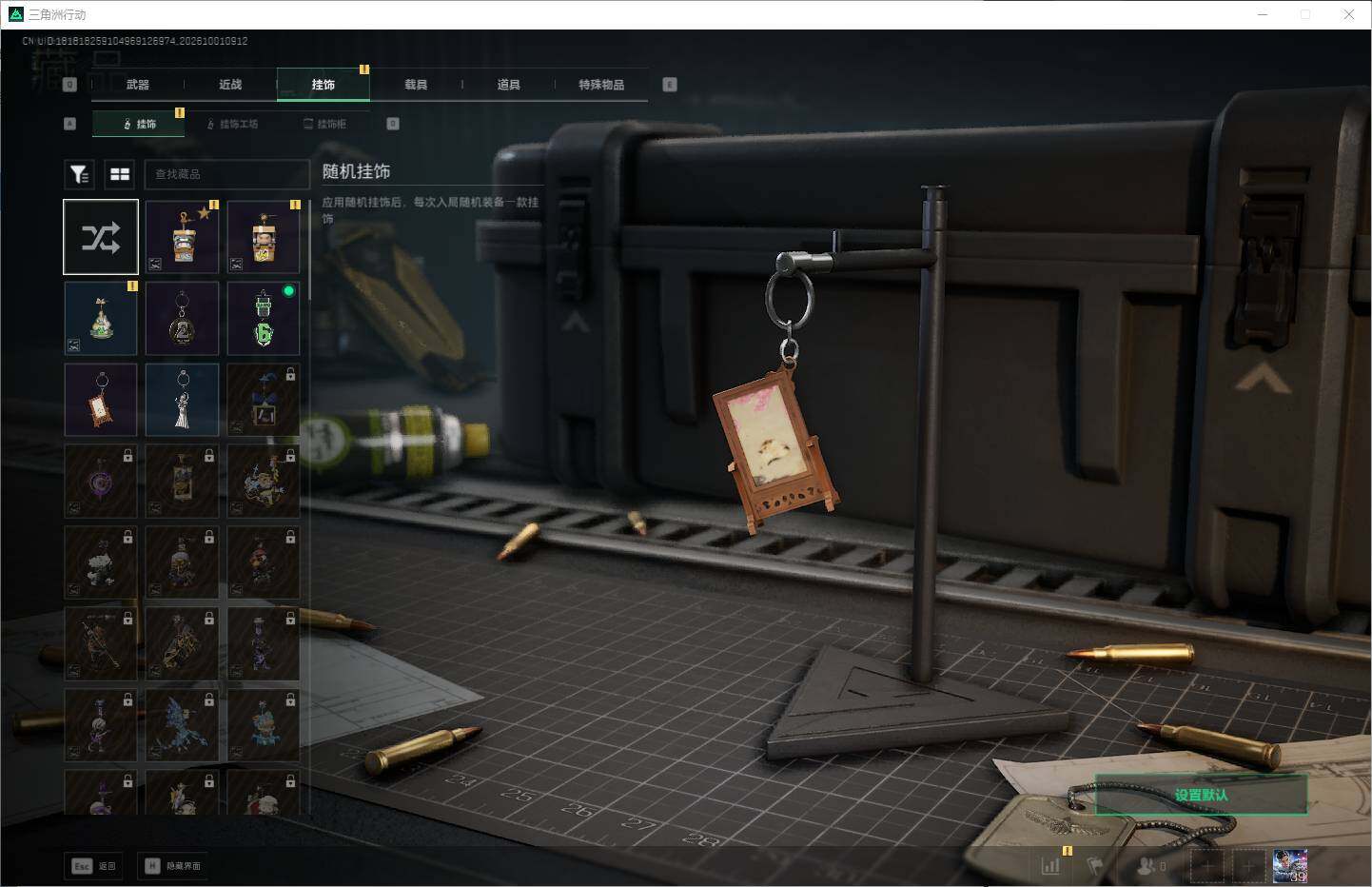Click the A previous sub-tab key hint
This screenshot has width=1372, height=887.
click(69, 124)
